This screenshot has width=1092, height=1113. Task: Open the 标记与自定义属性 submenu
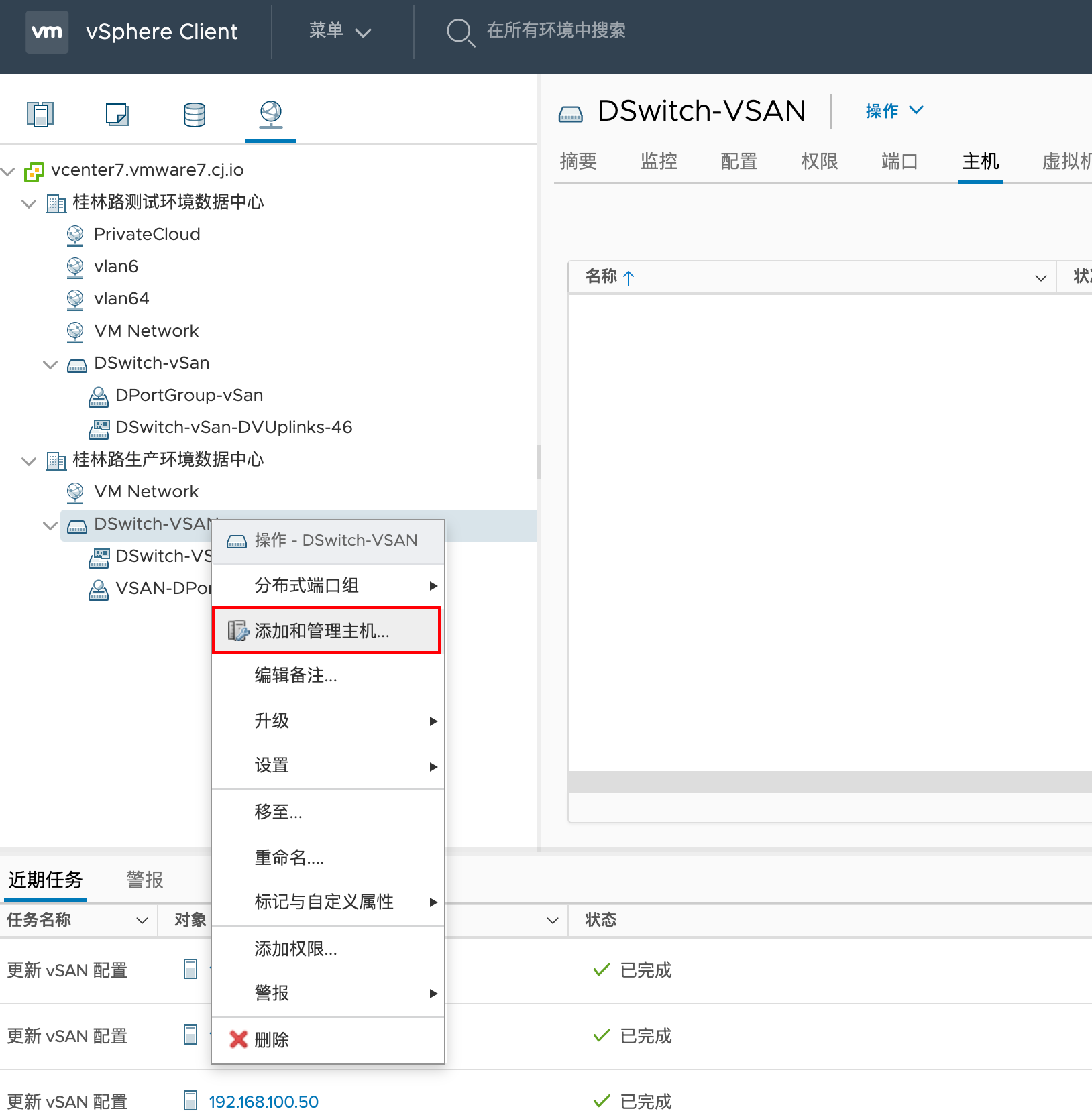tap(327, 902)
